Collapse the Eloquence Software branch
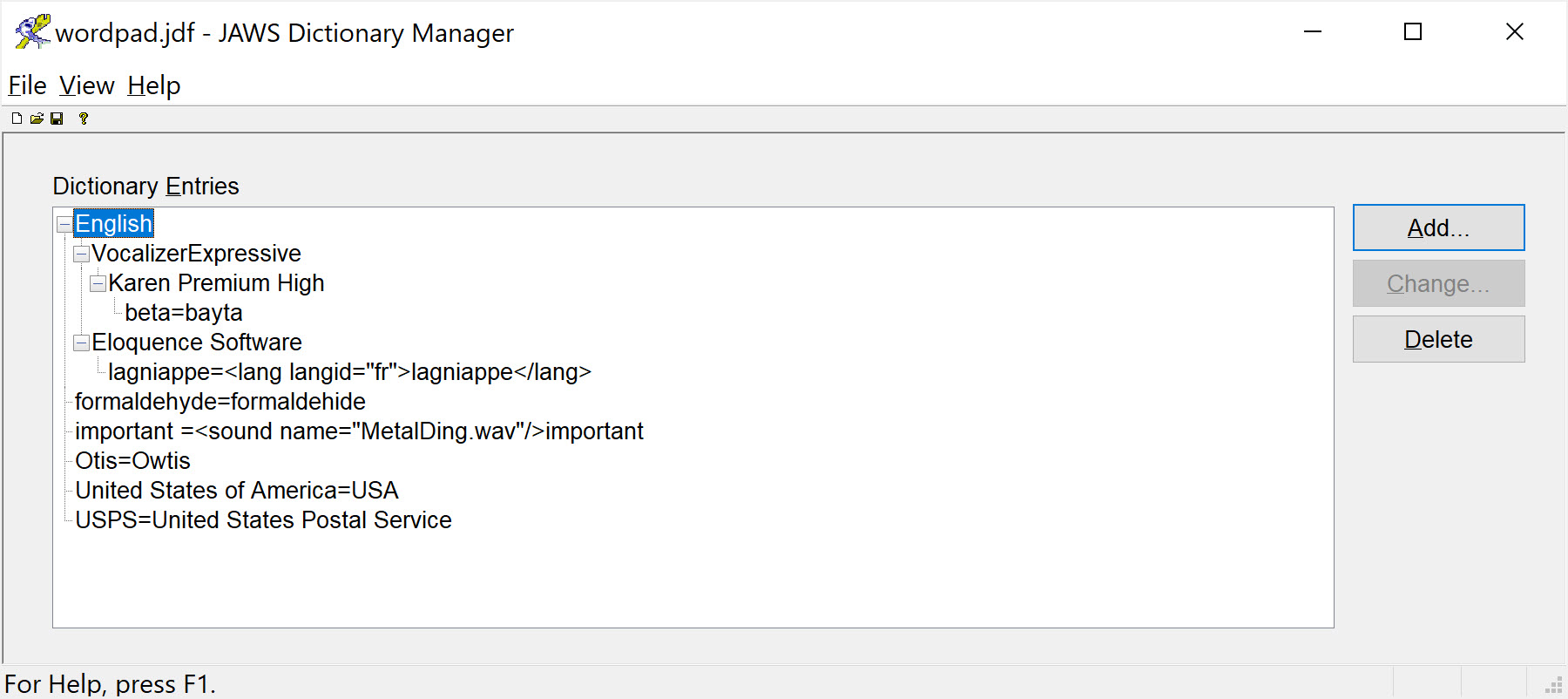The height and width of the screenshot is (699, 1568). (x=80, y=343)
